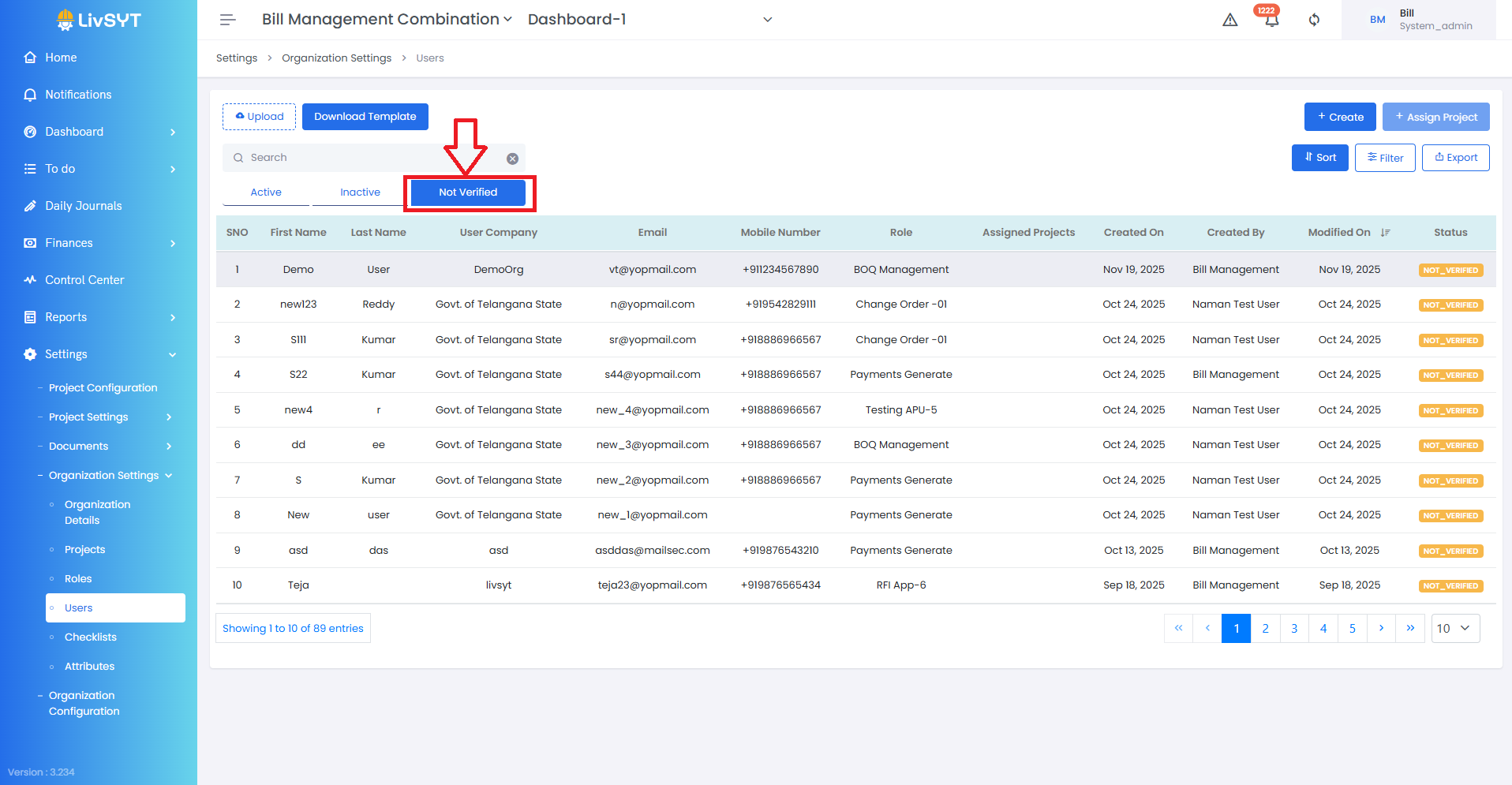Click the Download Template button
This screenshot has width=1512, height=785.
(x=365, y=117)
